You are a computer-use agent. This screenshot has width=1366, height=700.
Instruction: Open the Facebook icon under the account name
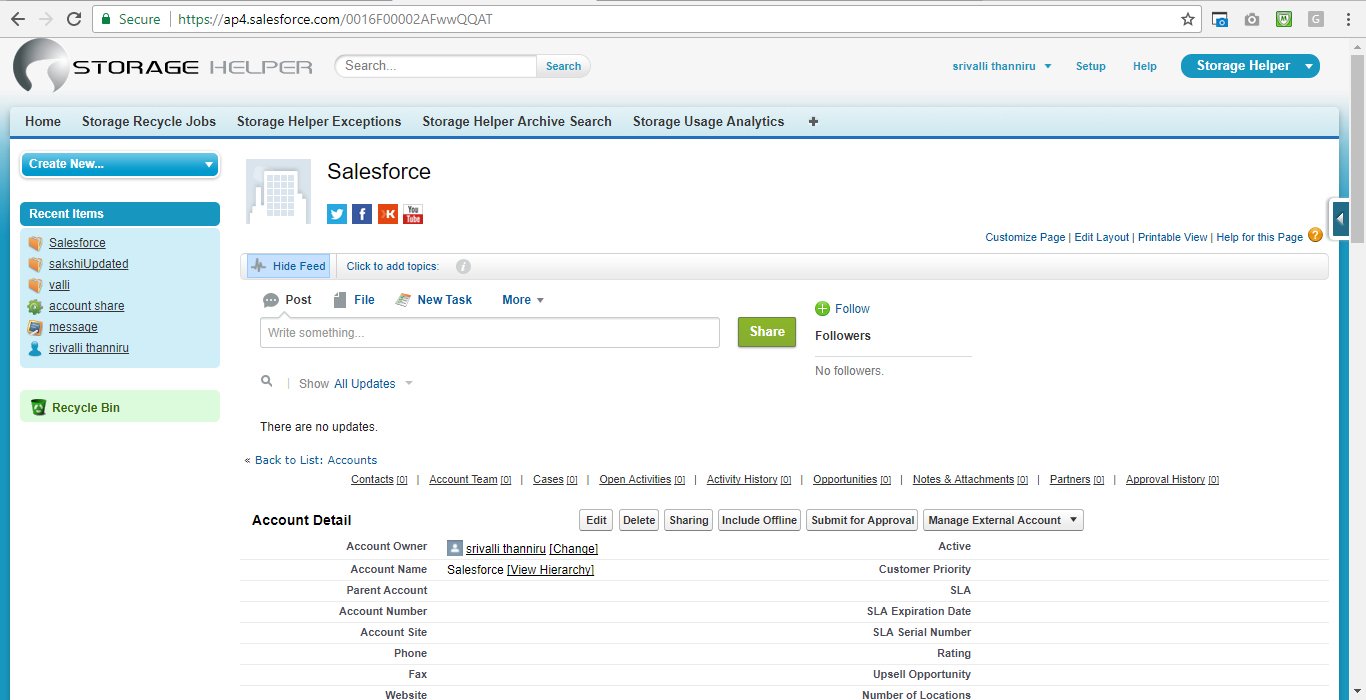(x=362, y=214)
